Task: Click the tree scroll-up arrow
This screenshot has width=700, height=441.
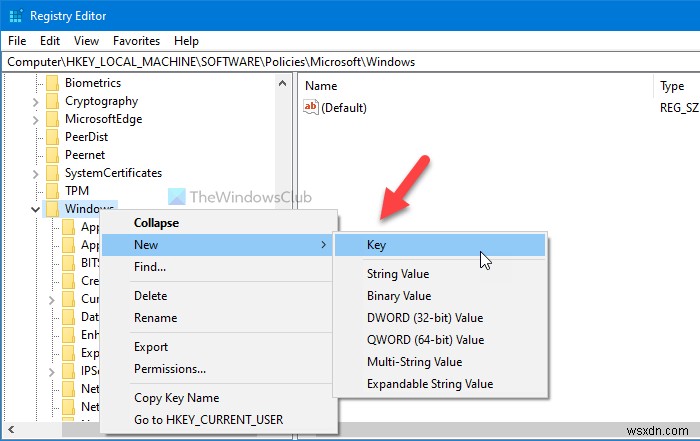Action: coord(282,83)
